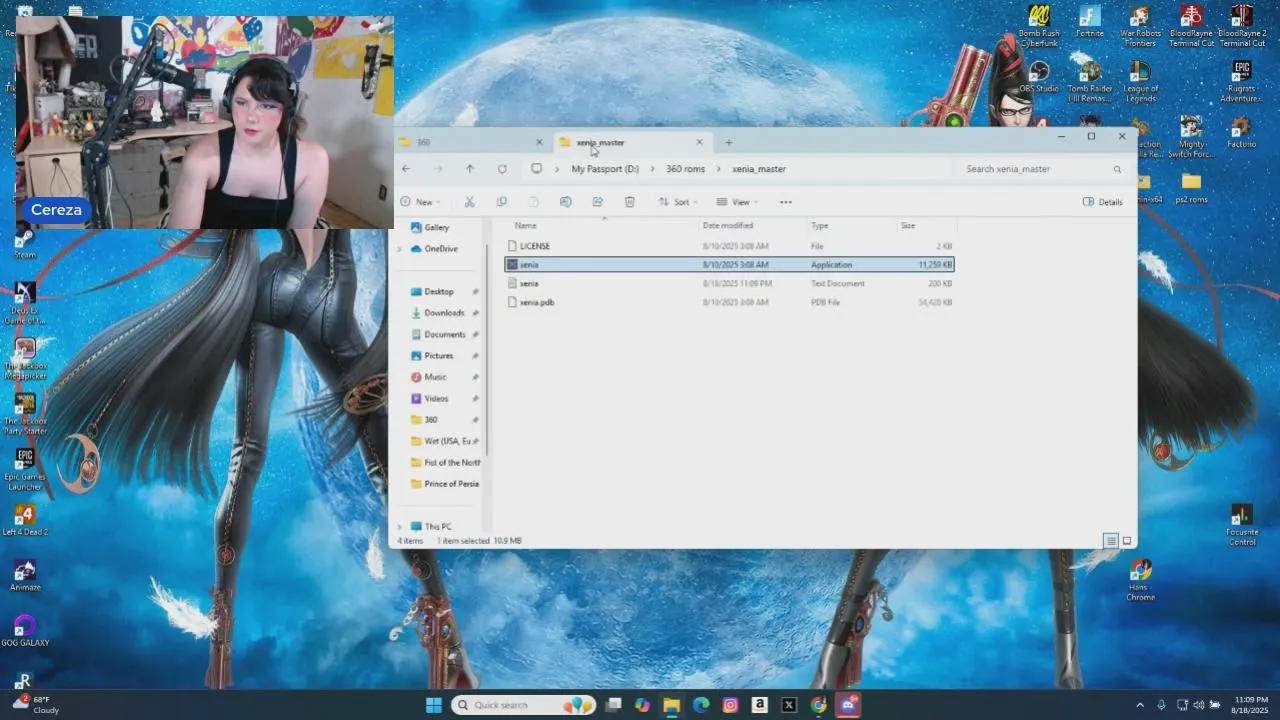Navigate to 360 roms breadcrumb

pos(685,169)
